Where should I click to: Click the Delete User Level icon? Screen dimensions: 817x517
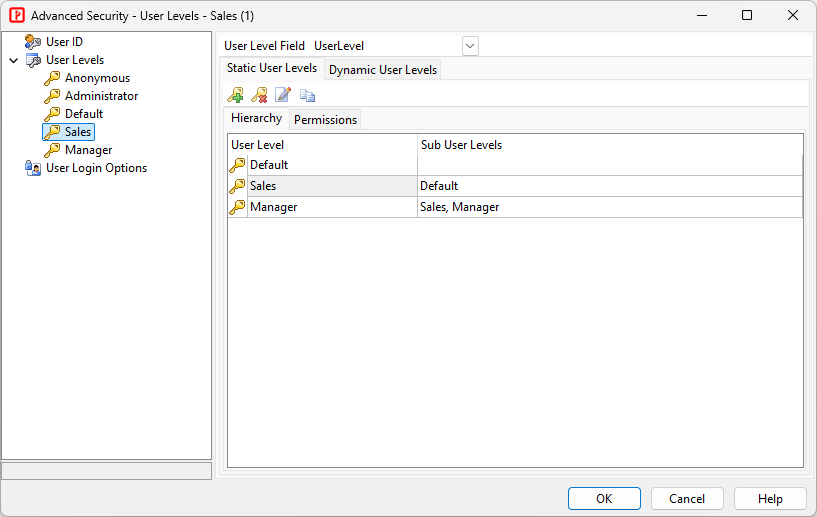click(x=259, y=95)
